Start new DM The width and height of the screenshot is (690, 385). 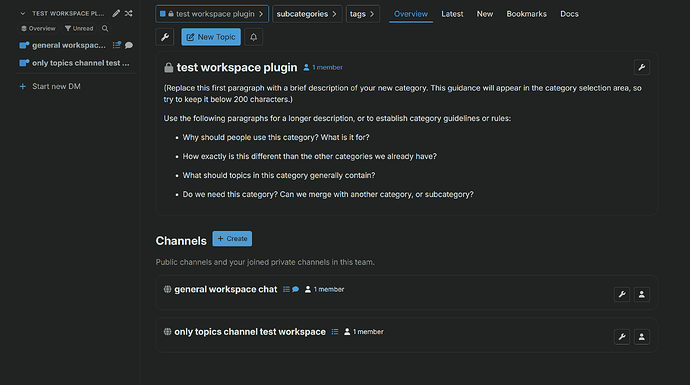pyautogui.click(x=50, y=86)
